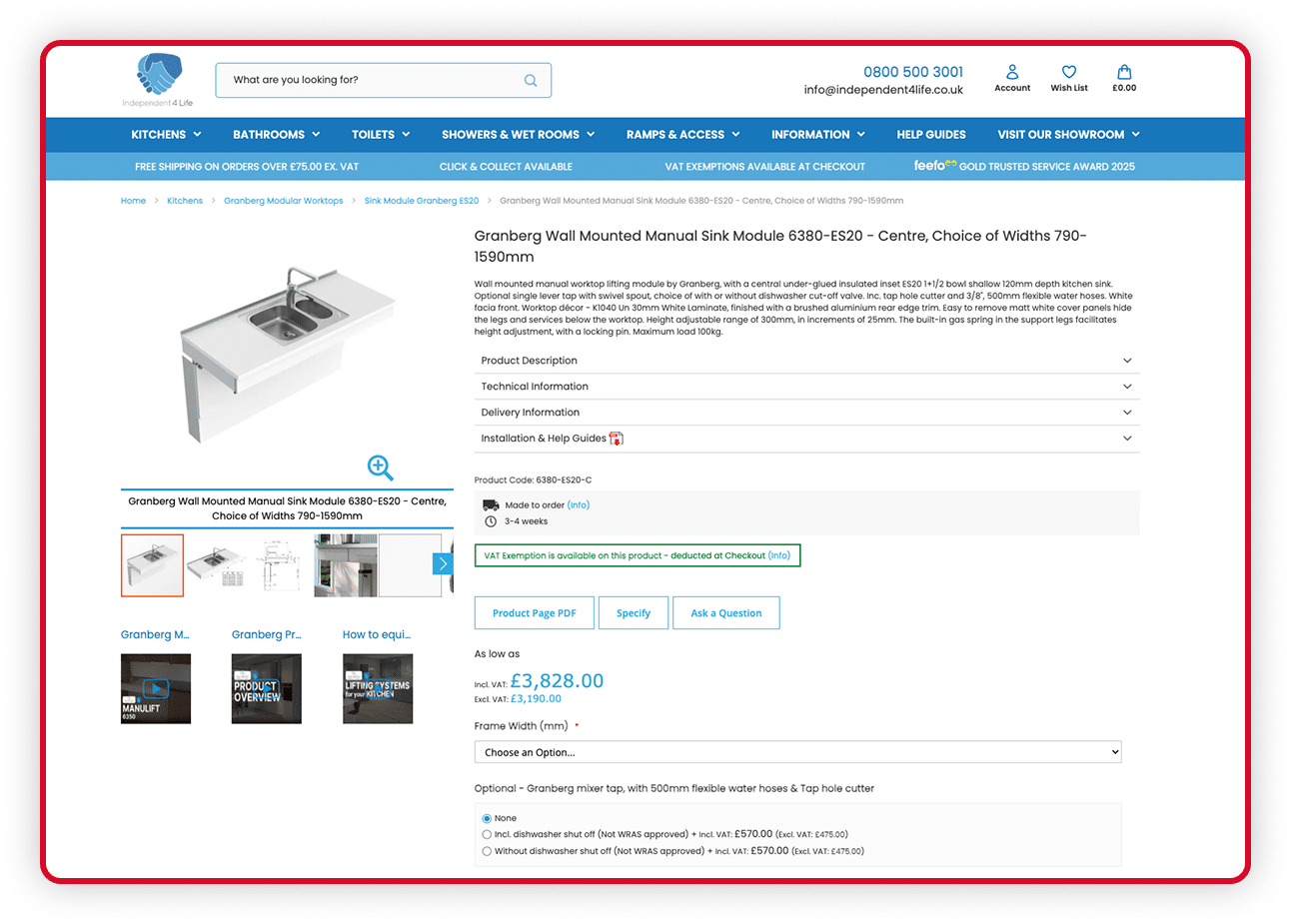This screenshot has height=924, width=1291.
Task: Open the Showers & Wet Rooms menu
Action: [x=518, y=135]
